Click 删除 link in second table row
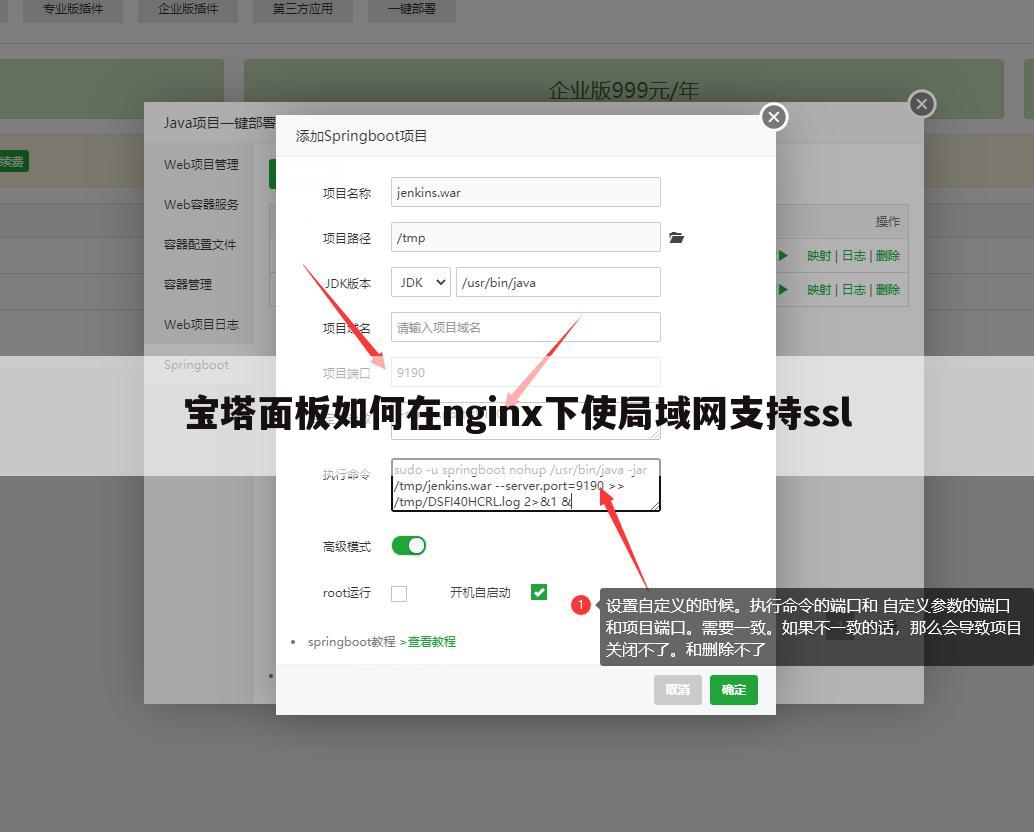The image size is (1034, 832). pyautogui.click(x=888, y=289)
